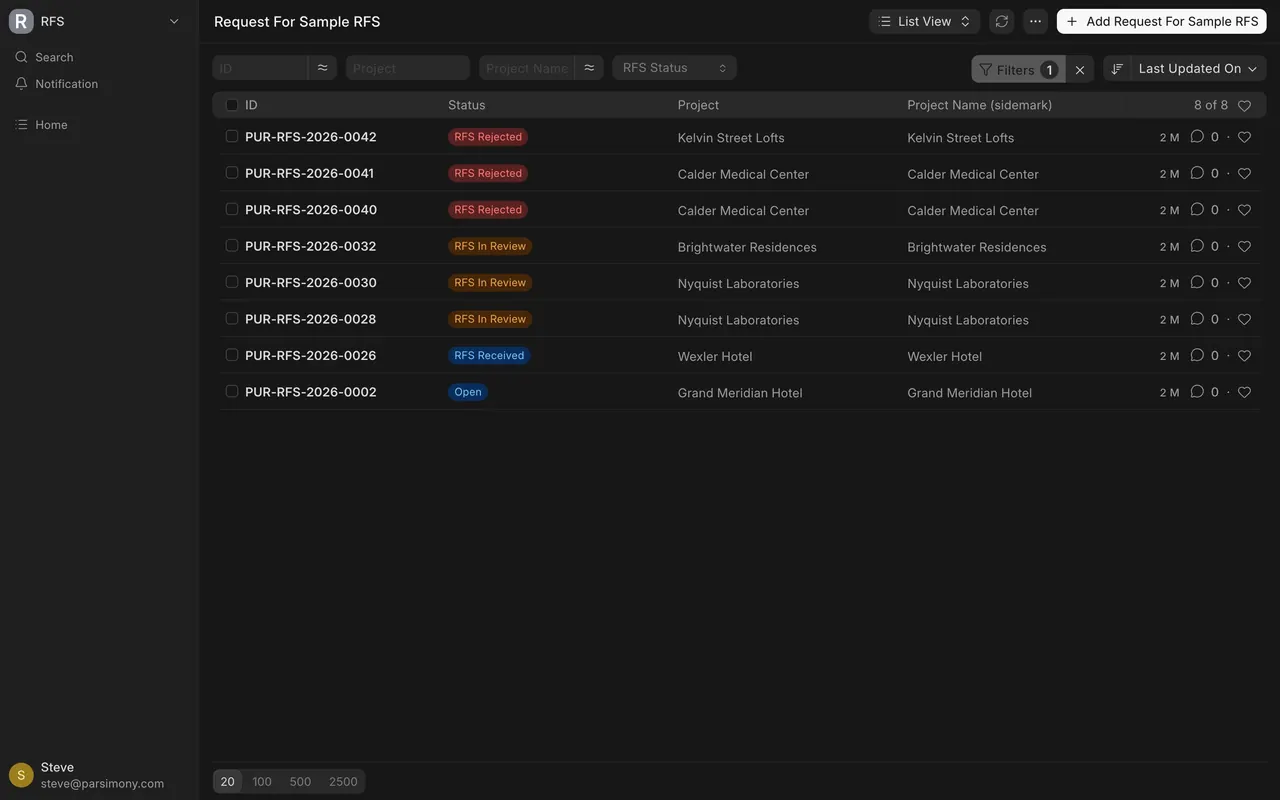Select checkbox for PUR-RFS-2026-0041
This screenshot has width=1280, height=800.
[x=232, y=173]
